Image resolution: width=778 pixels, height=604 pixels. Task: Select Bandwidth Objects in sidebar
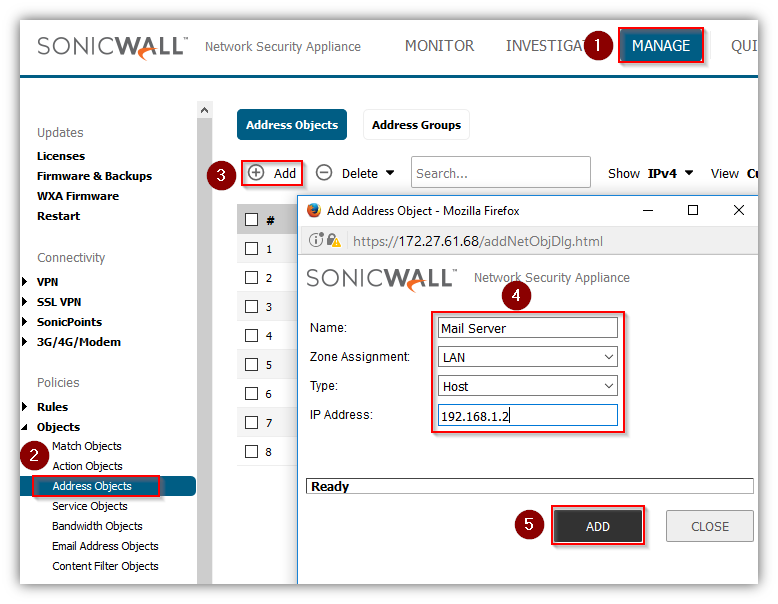point(97,526)
